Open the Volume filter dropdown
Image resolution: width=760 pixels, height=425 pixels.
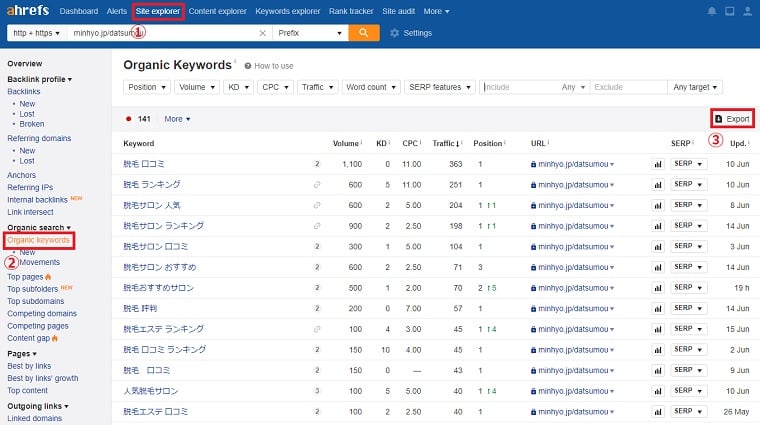point(197,87)
